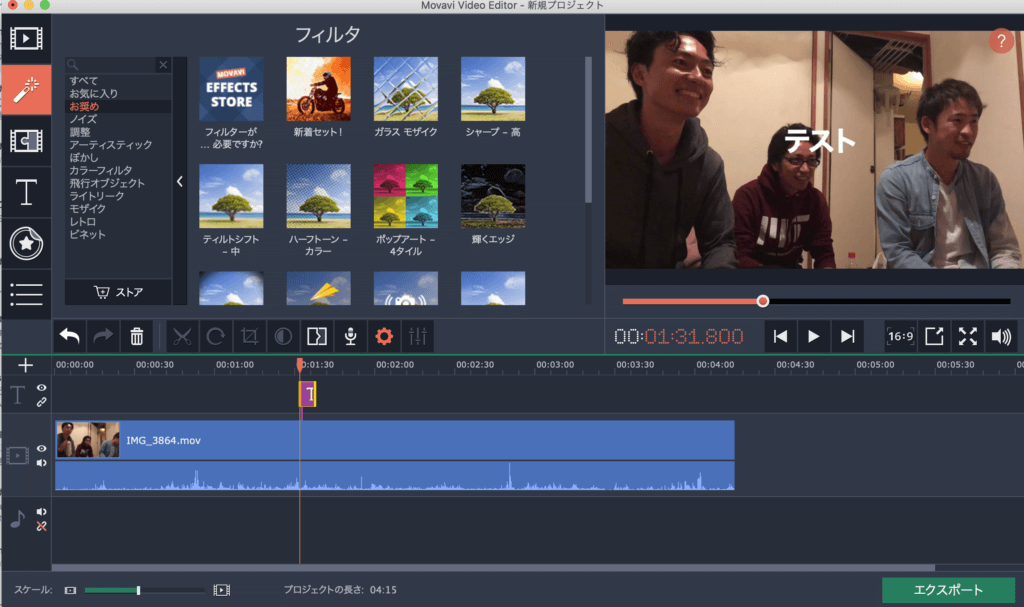This screenshot has width=1024, height=607.
Task: Open the Transition wizard icon
Action: [317, 336]
